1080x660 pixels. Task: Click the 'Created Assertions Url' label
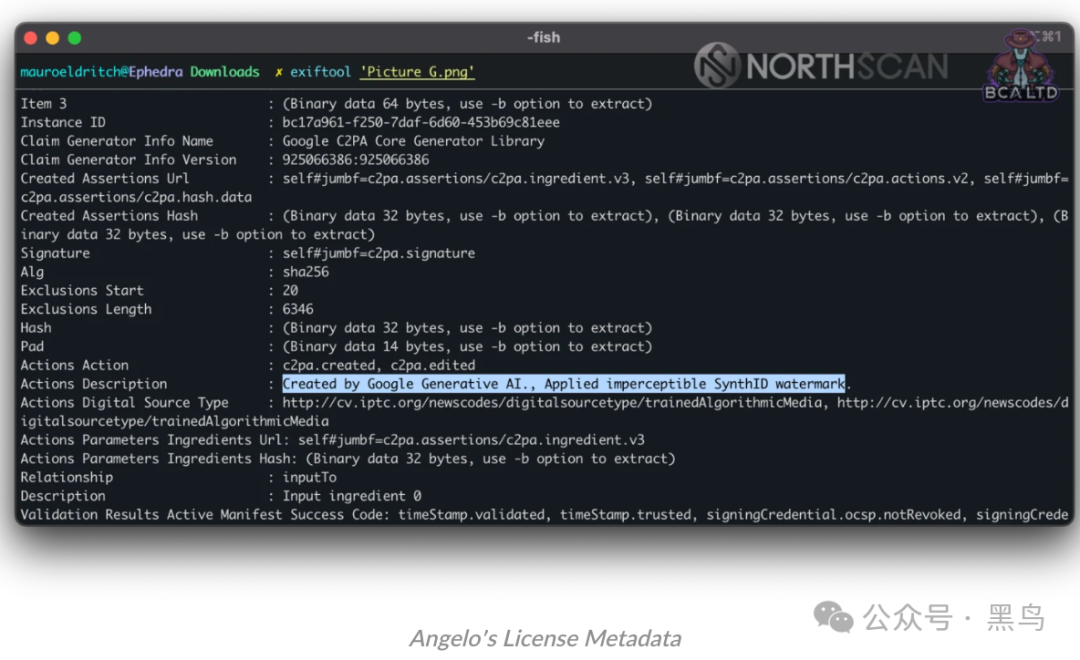tap(105, 178)
